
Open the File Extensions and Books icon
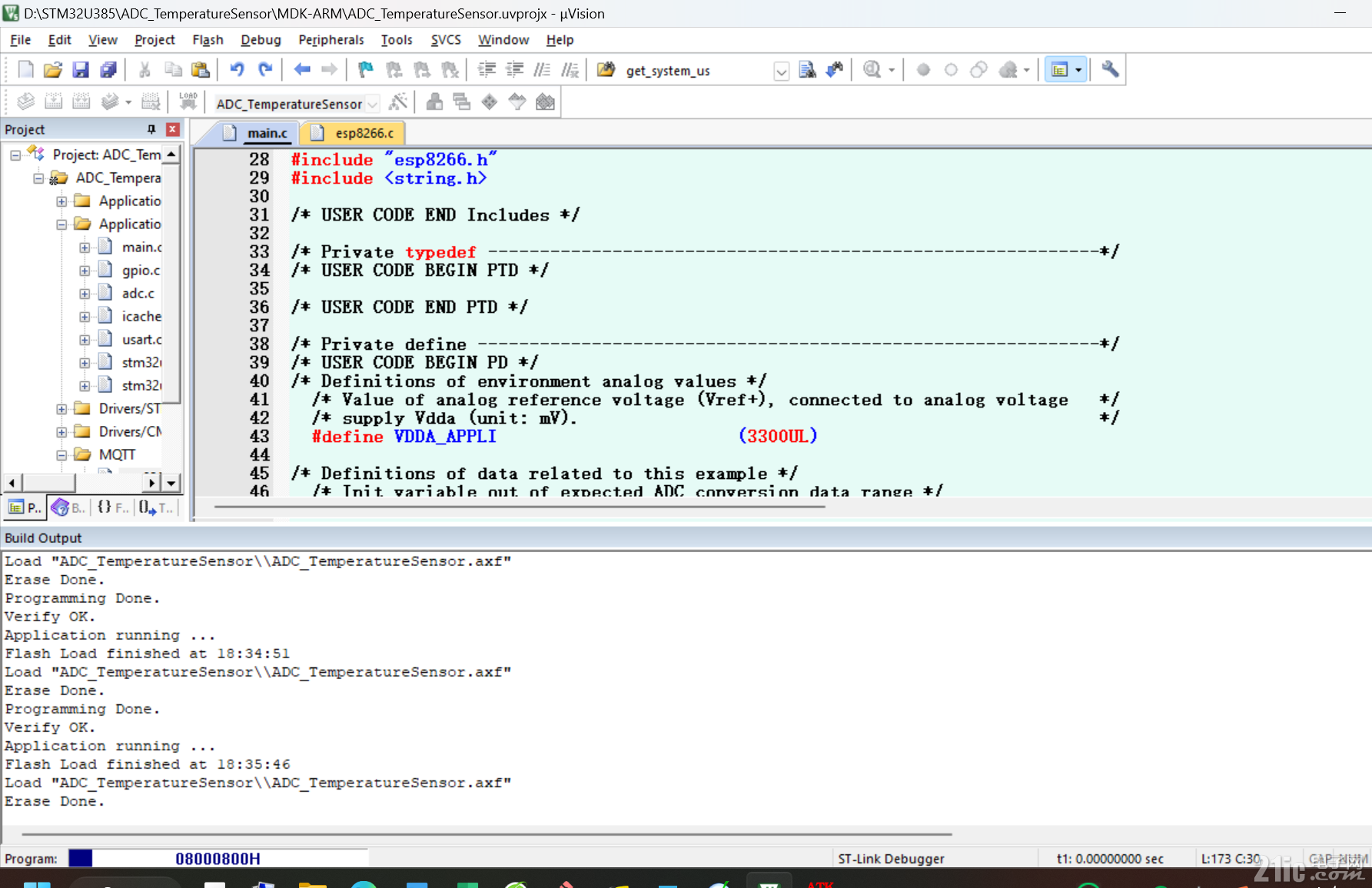click(x=434, y=101)
